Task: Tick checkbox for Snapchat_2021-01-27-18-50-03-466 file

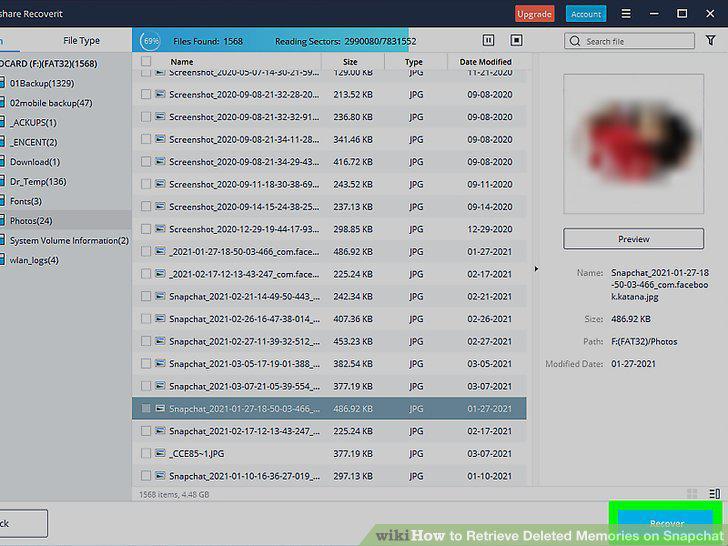Action: coord(146,409)
